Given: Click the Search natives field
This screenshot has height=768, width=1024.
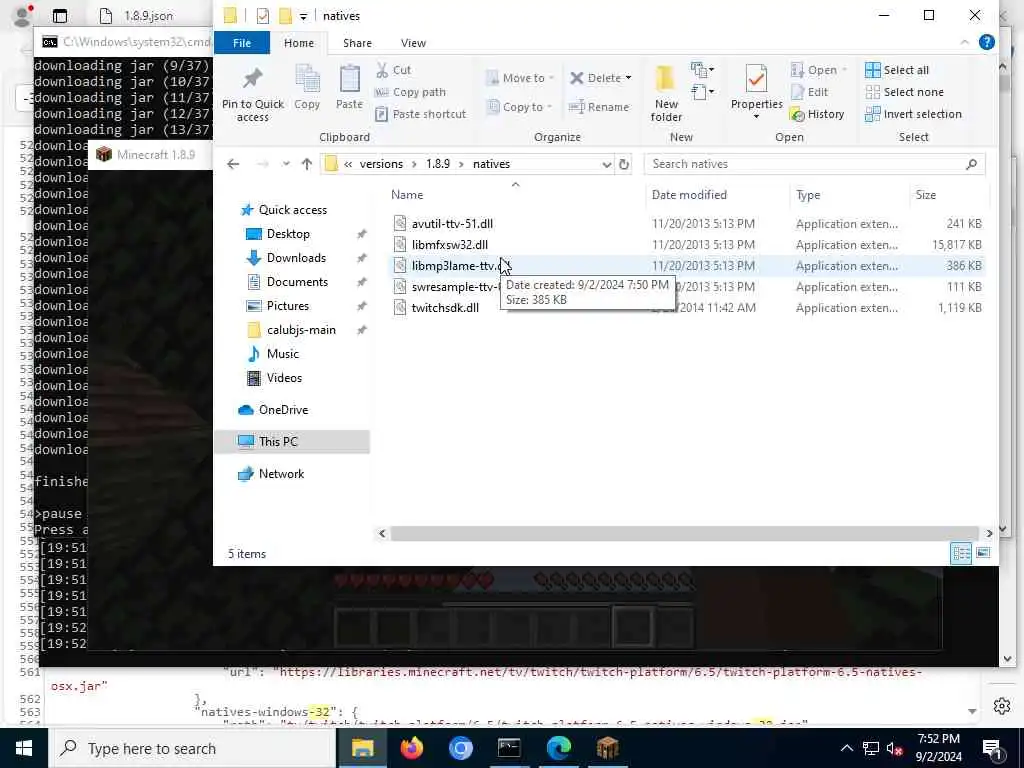Looking at the screenshot, I should (814, 164).
